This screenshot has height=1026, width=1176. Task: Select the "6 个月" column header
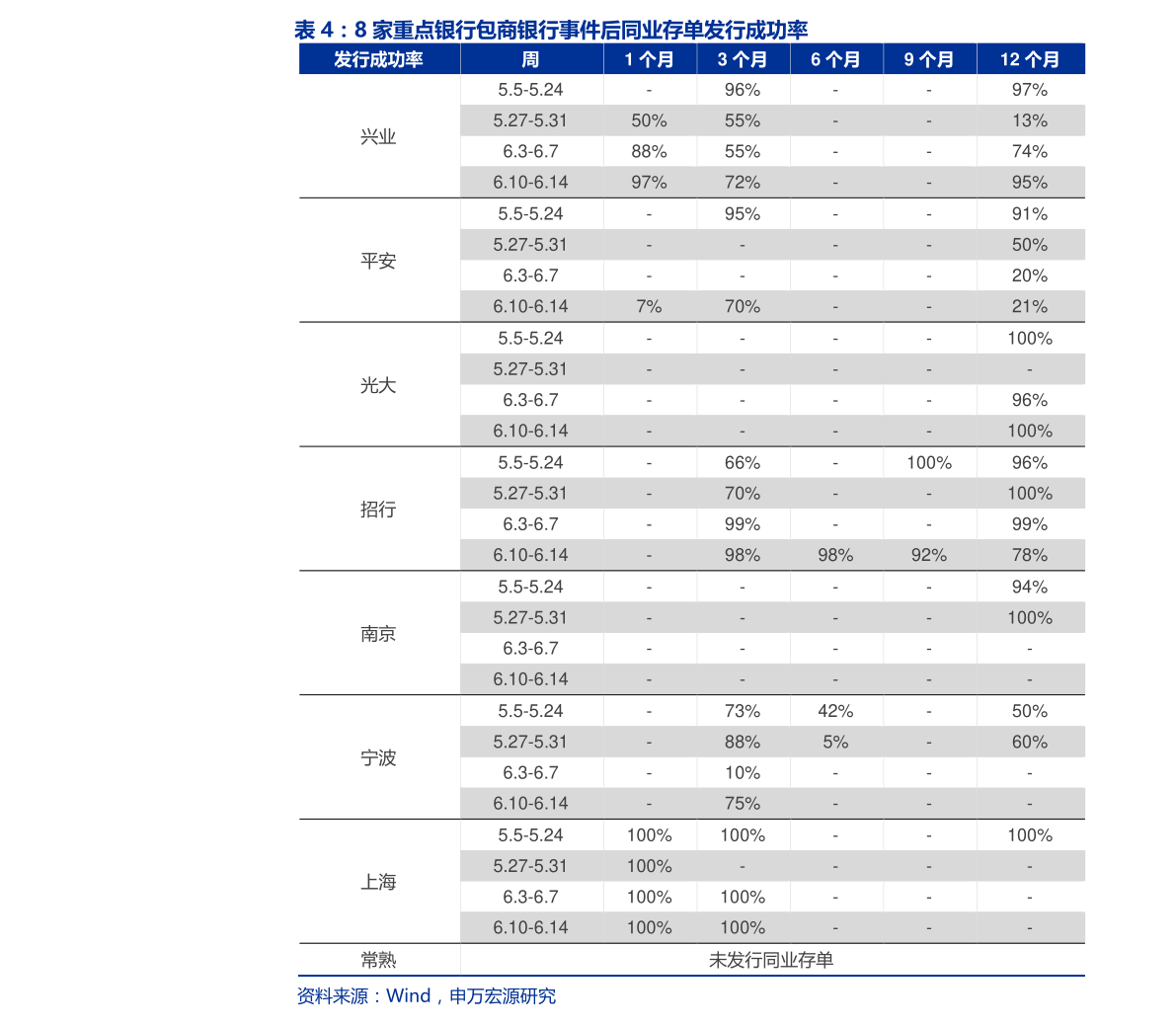click(835, 59)
